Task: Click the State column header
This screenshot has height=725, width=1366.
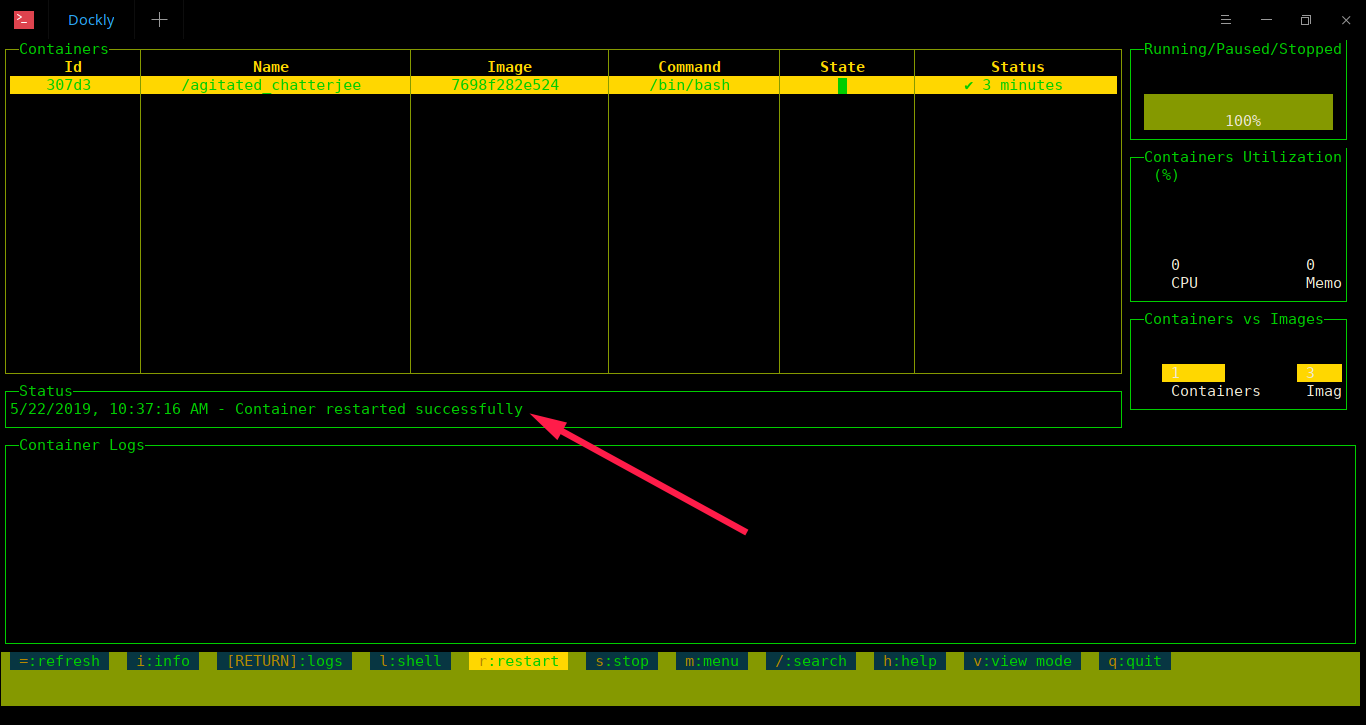Action: point(843,67)
